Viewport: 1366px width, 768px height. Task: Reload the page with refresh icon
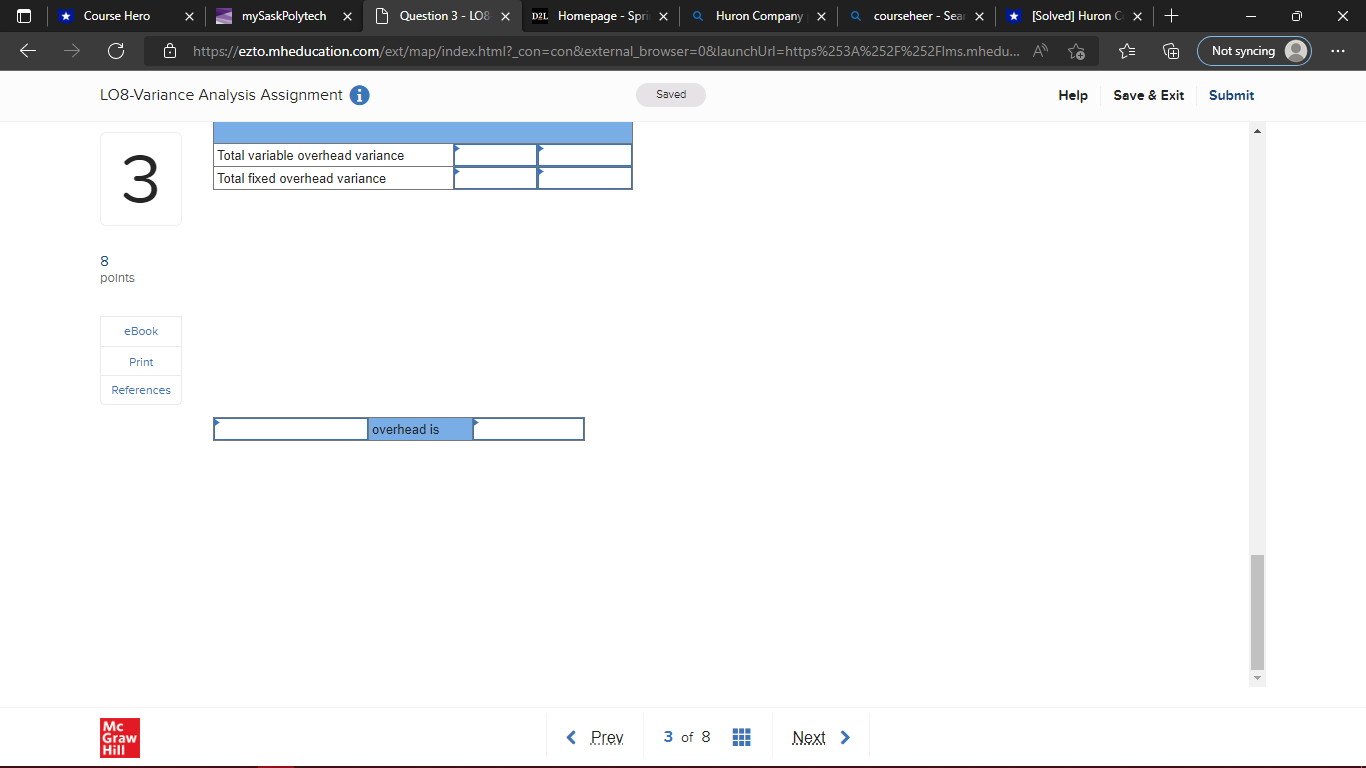click(x=116, y=51)
